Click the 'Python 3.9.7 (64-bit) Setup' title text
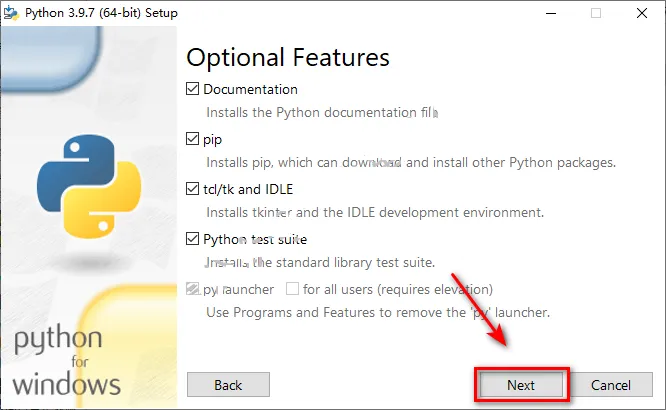The height and width of the screenshot is (410, 666). click(101, 13)
